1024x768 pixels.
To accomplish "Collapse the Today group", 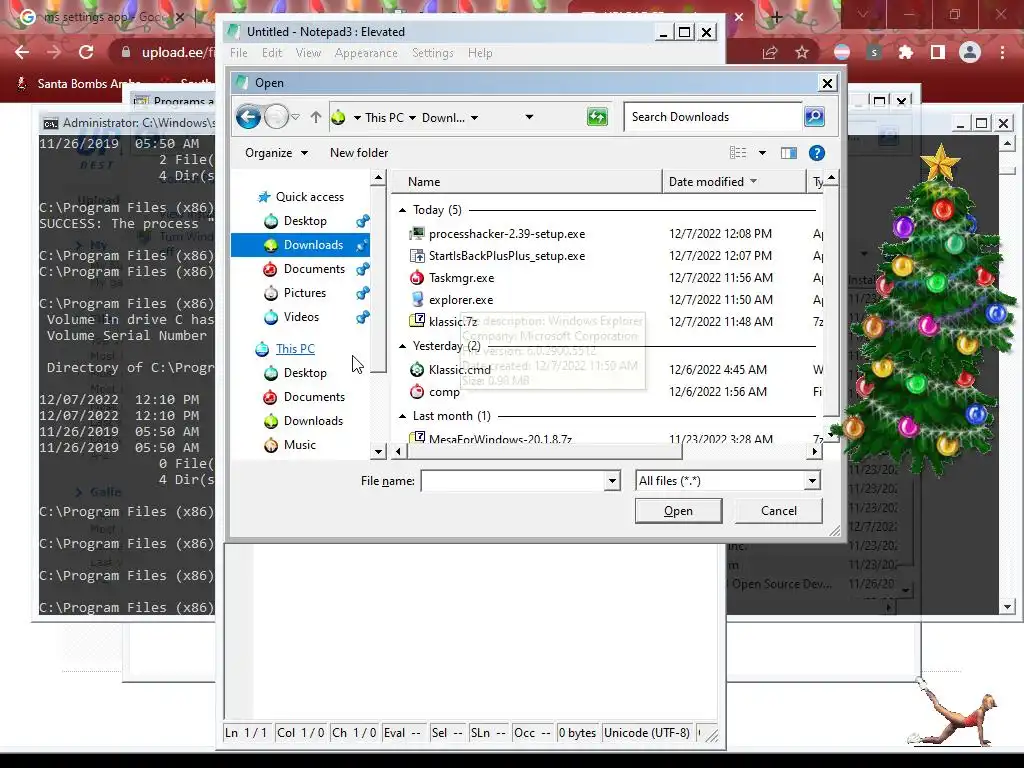I will [x=402, y=210].
